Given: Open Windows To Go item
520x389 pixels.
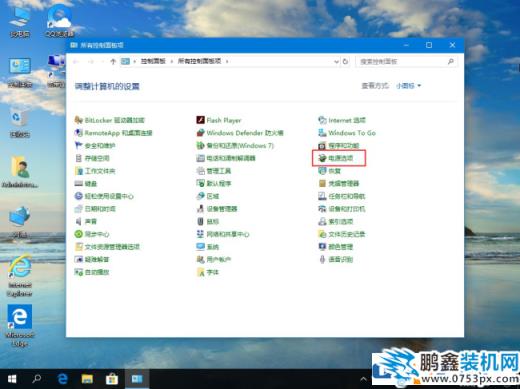Looking at the screenshot, I should (x=347, y=133).
